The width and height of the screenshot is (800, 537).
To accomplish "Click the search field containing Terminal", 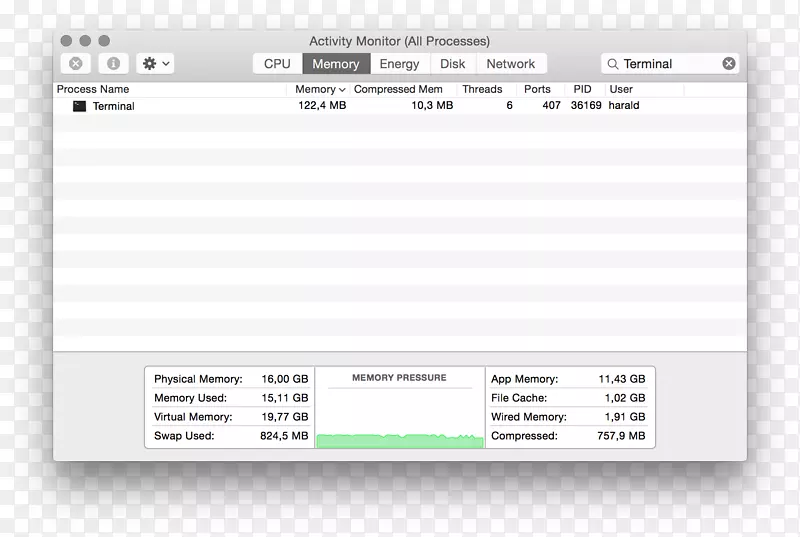I will click(x=670, y=64).
